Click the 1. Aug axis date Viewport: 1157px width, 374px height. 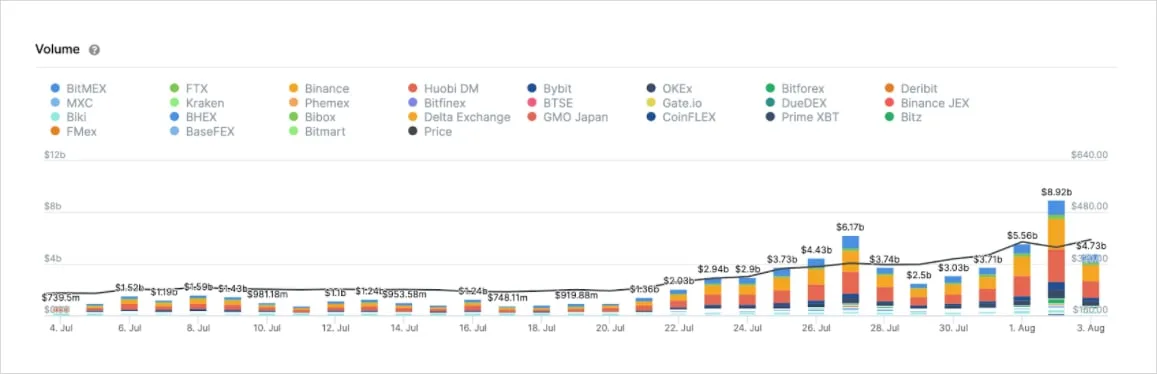coord(1022,329)
